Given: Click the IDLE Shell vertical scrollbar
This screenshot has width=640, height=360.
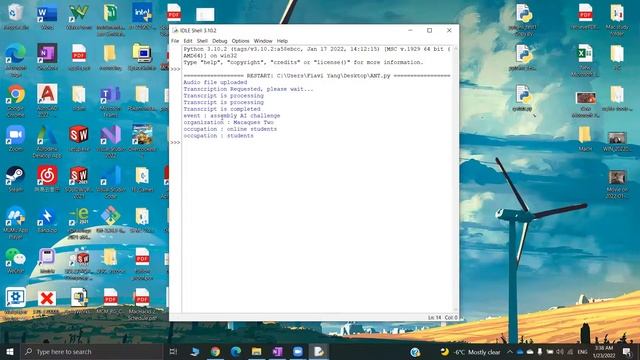Looking at the screenshot, I should [x=456, y=179].
